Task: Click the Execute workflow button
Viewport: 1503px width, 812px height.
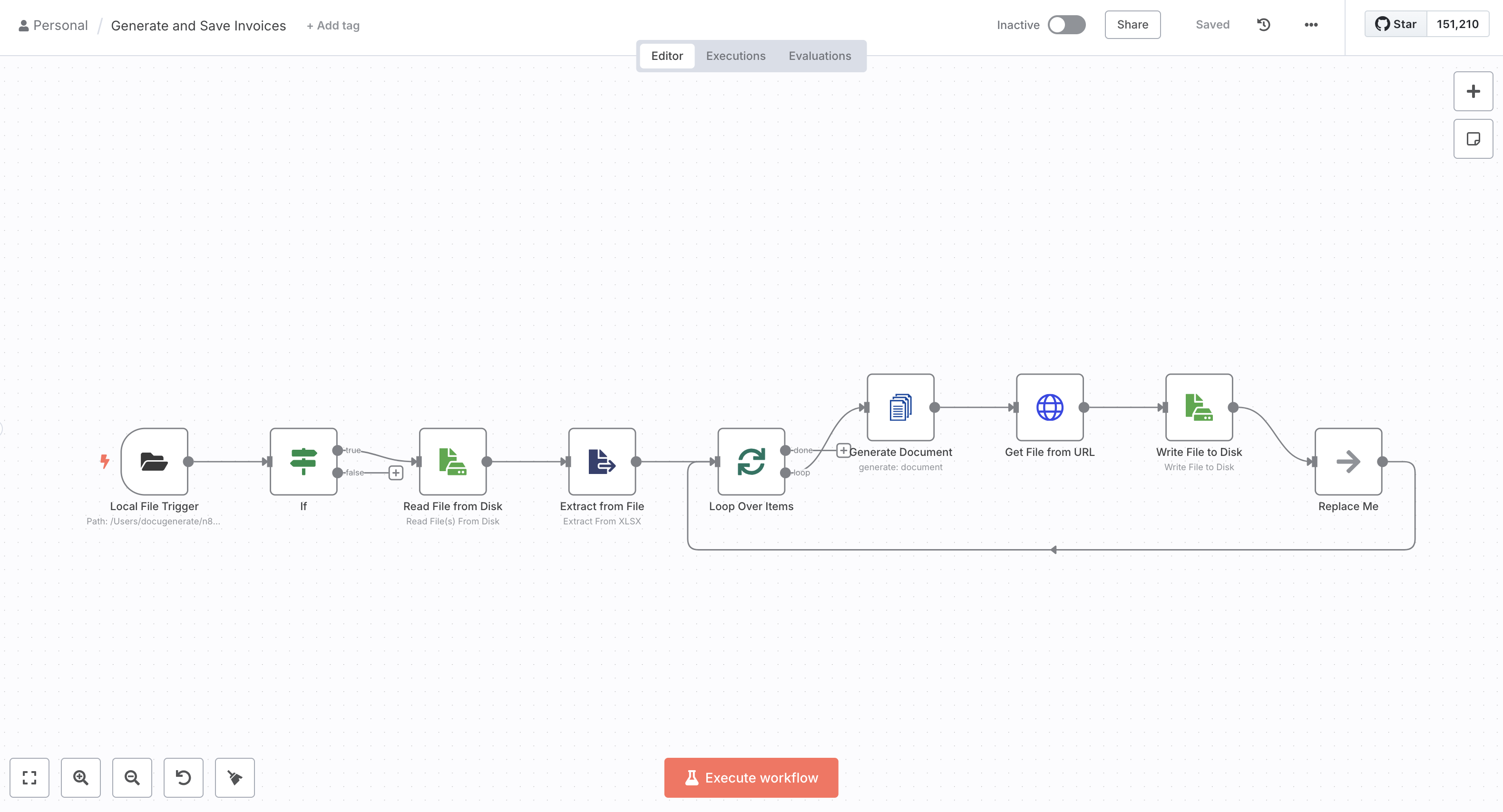Action: click(751, 778)
